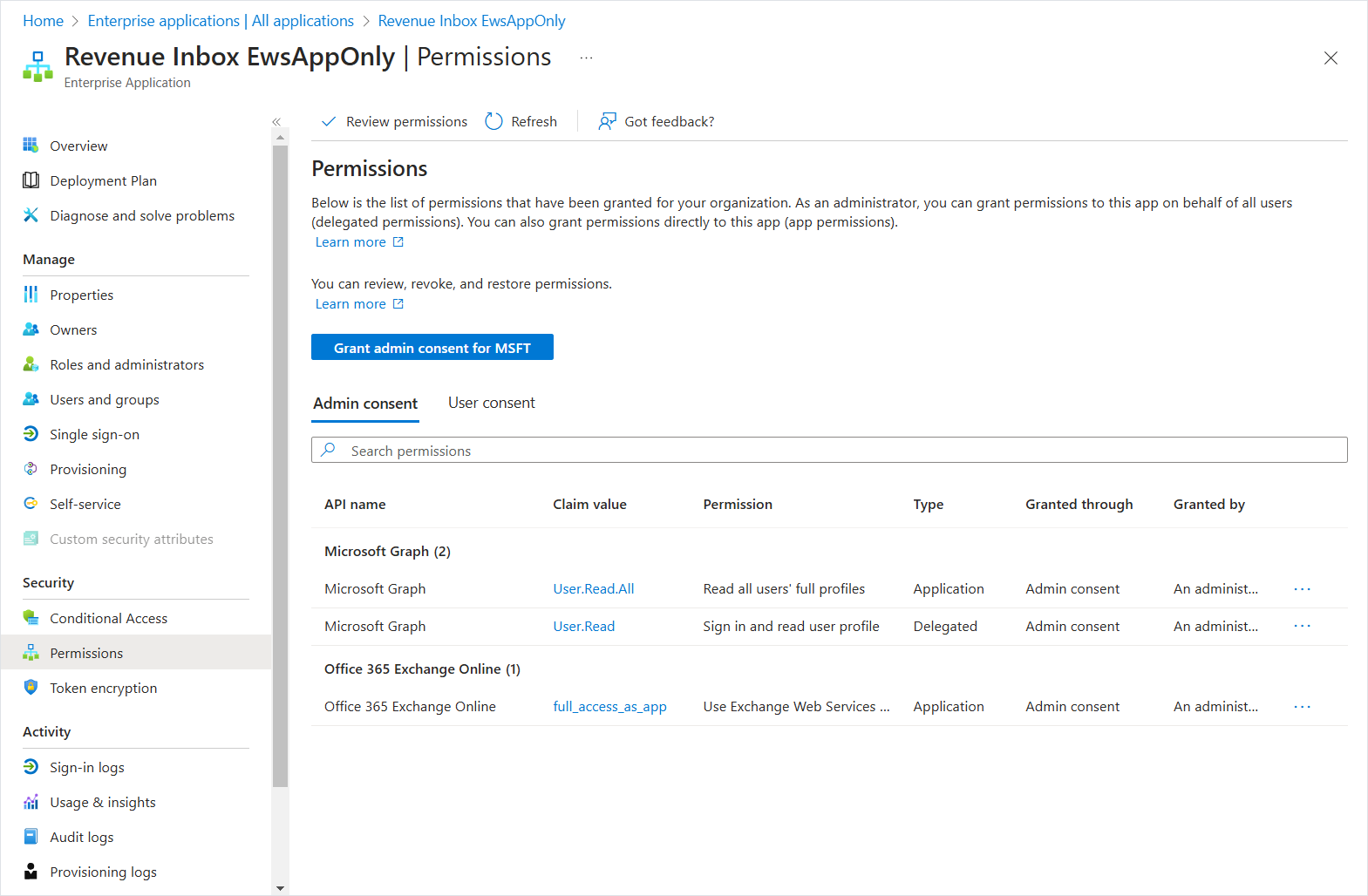Click the User.Read.All claim value link
The height and width of the screenshot is (896, 1368).
pyautogui.click(x=594, y=589)
